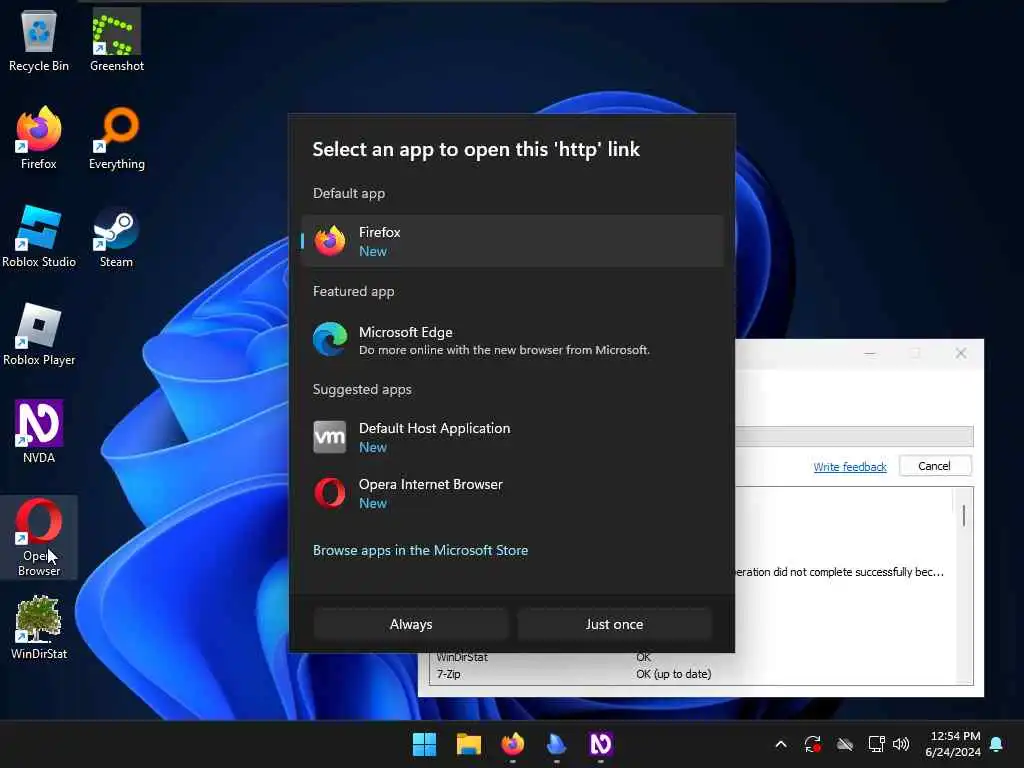1024x768 pixels.
Task: Select the Roblox Player desktop shortcut
Action: (39, 334)
